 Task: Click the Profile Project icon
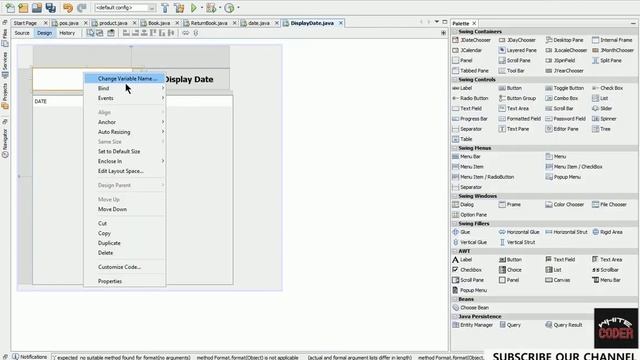[x=229, y=7]
